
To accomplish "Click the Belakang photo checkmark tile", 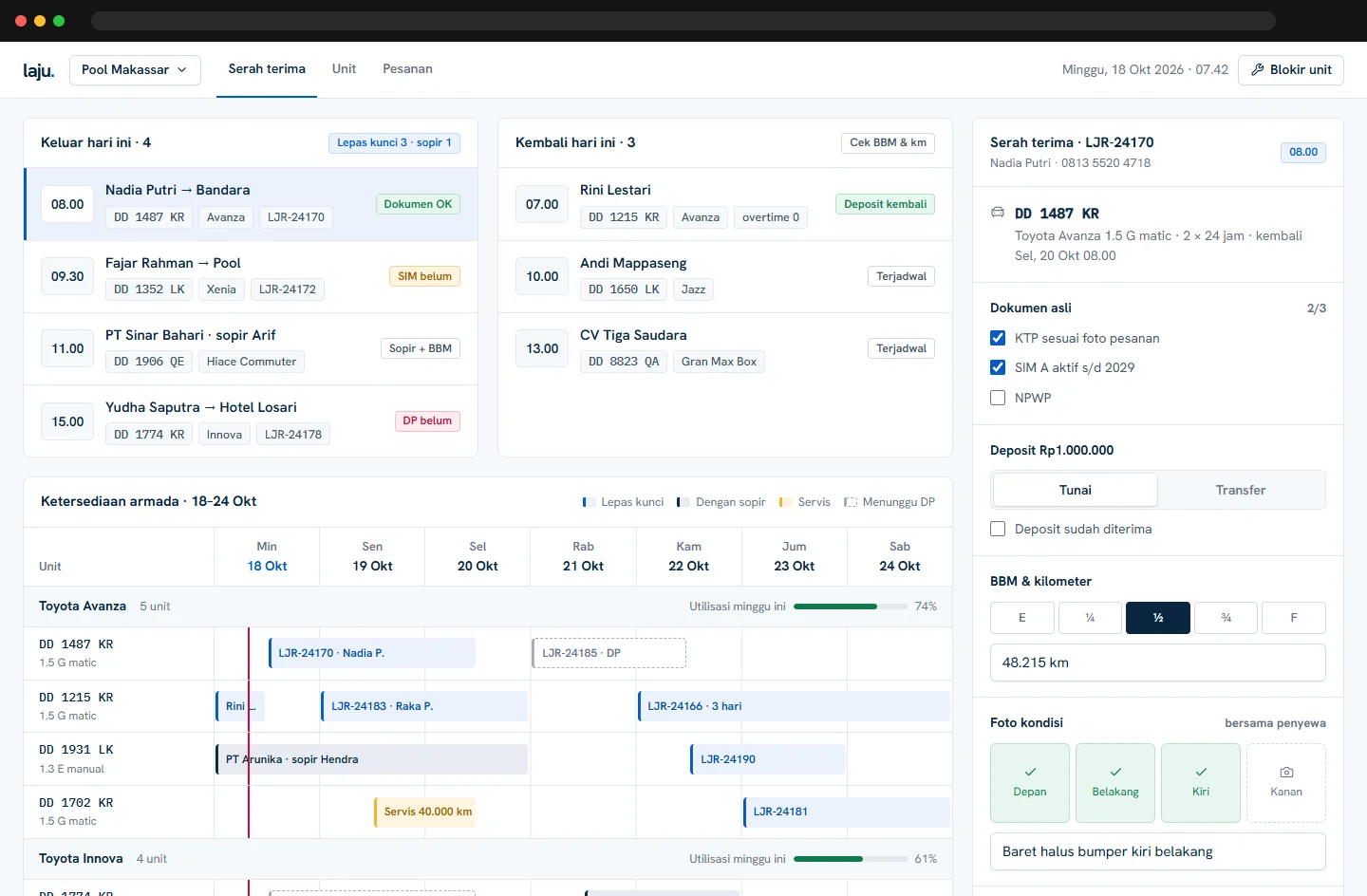I will 1115,782.
